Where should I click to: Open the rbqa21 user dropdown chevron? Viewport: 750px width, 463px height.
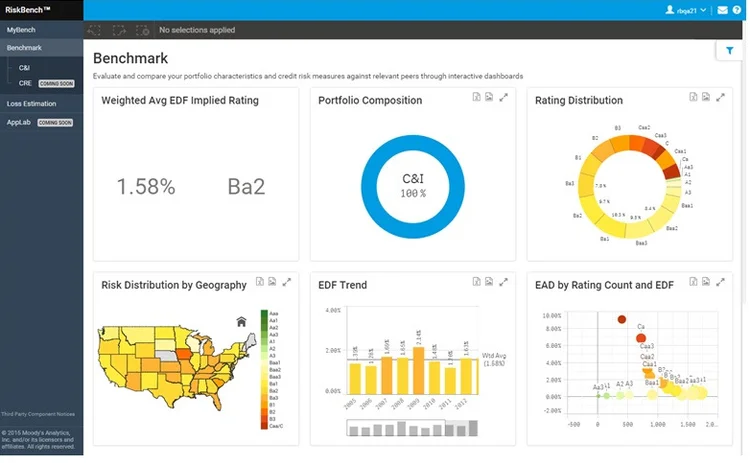tap(703, 10)
